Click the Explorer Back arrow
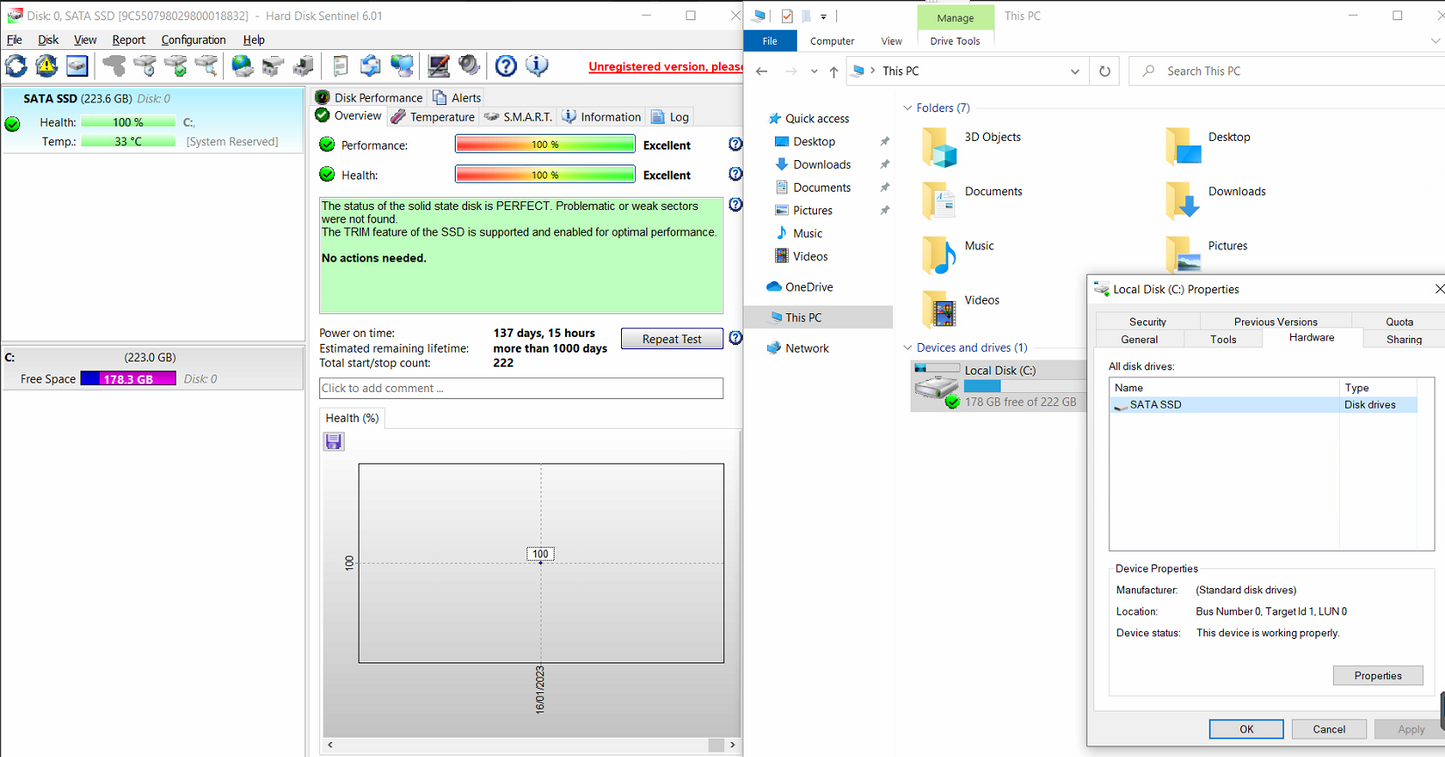 click(762, 71)
